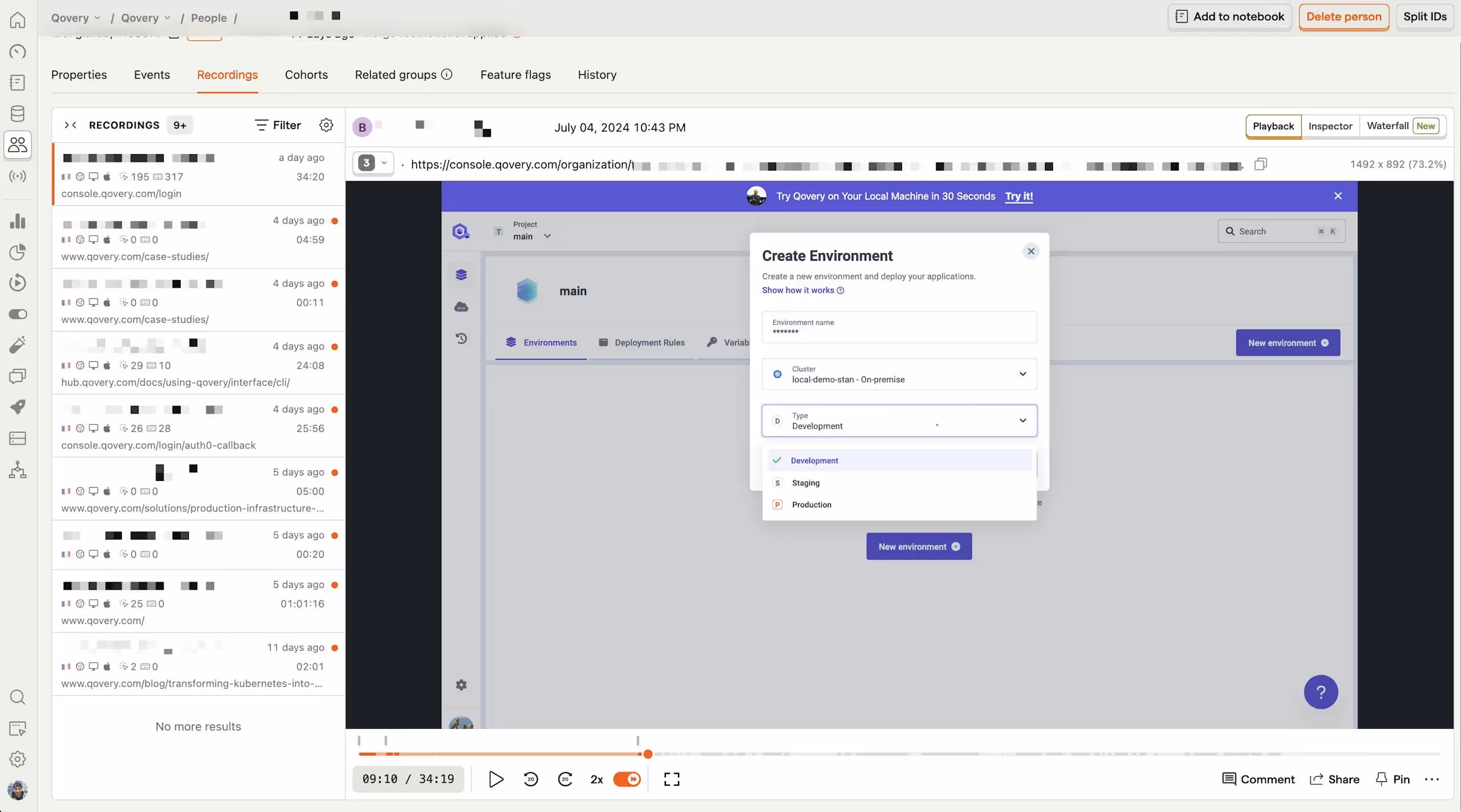Viewport: 1461px width, 812px height.
Task: Open Live events in the sidebar
Action: click(18, 176)
